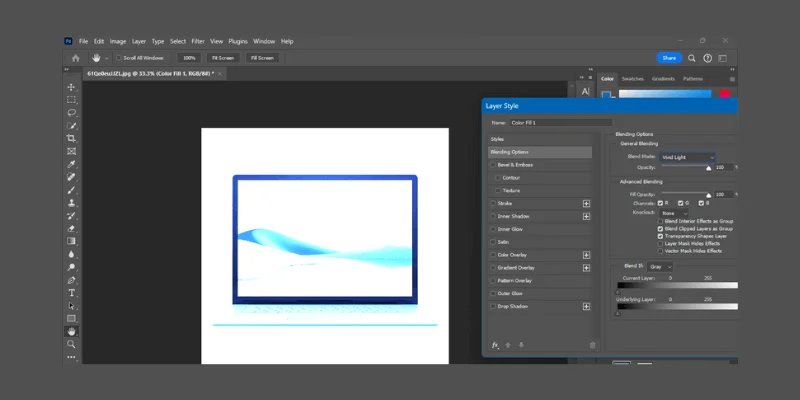Select the Gradient tool
The height and width of the screenshot is (400, 800).
(71, 241)
